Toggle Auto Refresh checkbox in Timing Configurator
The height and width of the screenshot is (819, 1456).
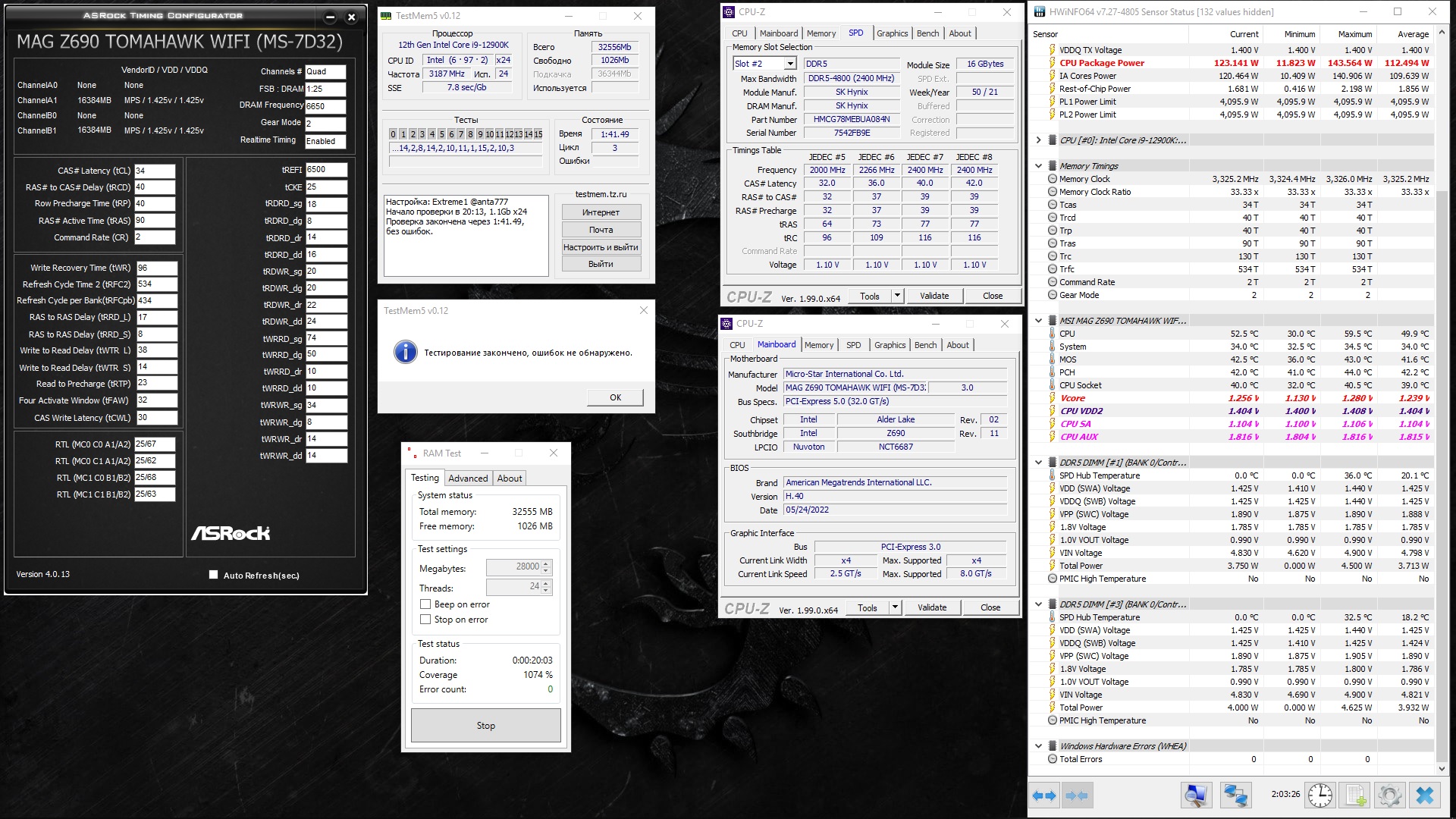tap(213, 575)
